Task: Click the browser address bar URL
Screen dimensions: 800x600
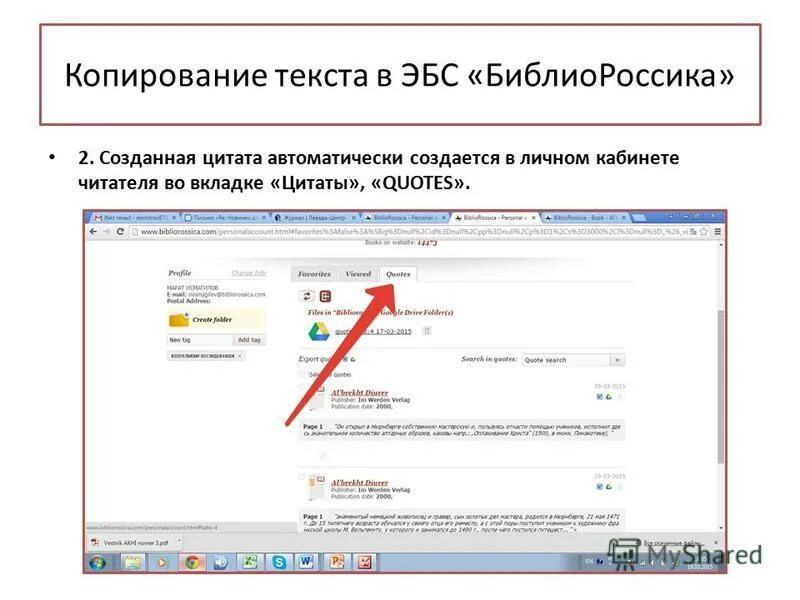Action: pyautogui.click(x=413, y=232)
